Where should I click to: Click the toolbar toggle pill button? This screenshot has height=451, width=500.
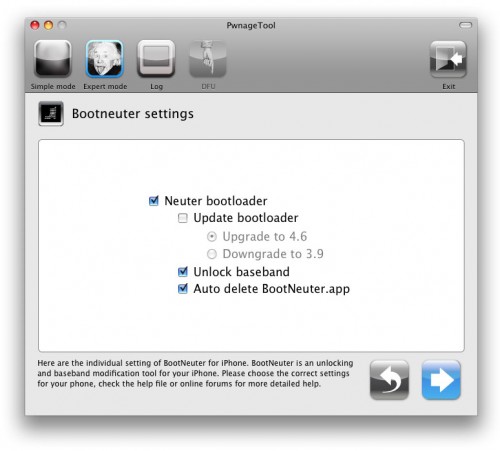(x=465, y=25)
